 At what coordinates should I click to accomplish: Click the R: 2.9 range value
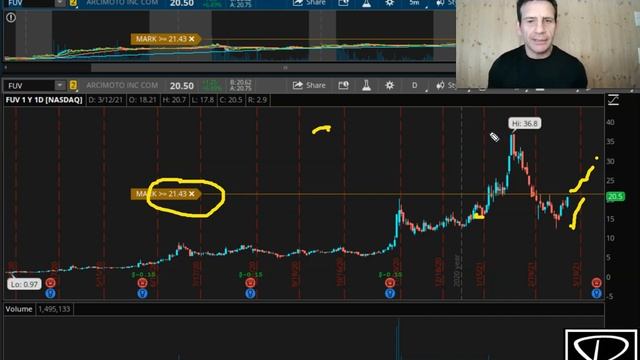coord(257,100)
